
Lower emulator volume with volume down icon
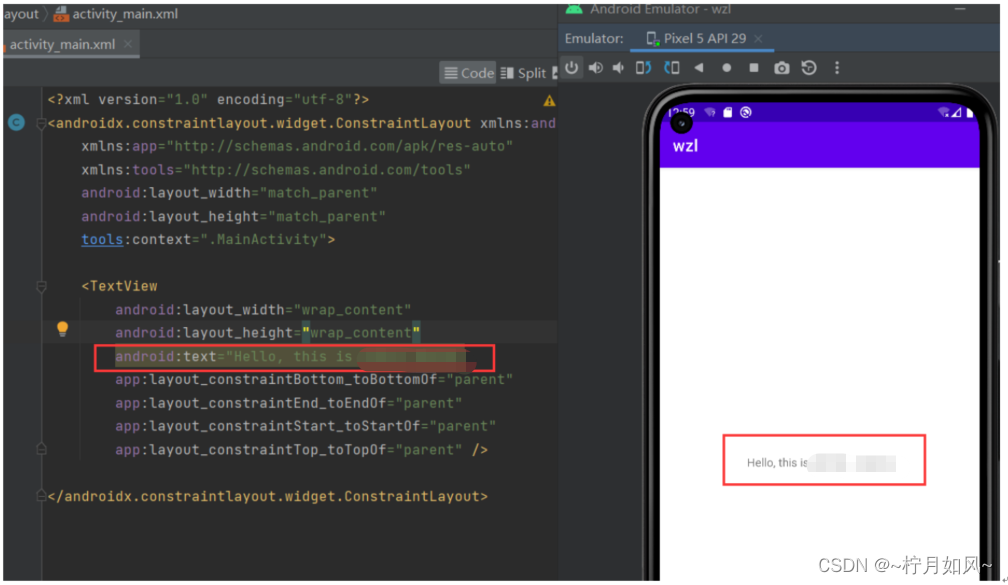tap(618, 68)
